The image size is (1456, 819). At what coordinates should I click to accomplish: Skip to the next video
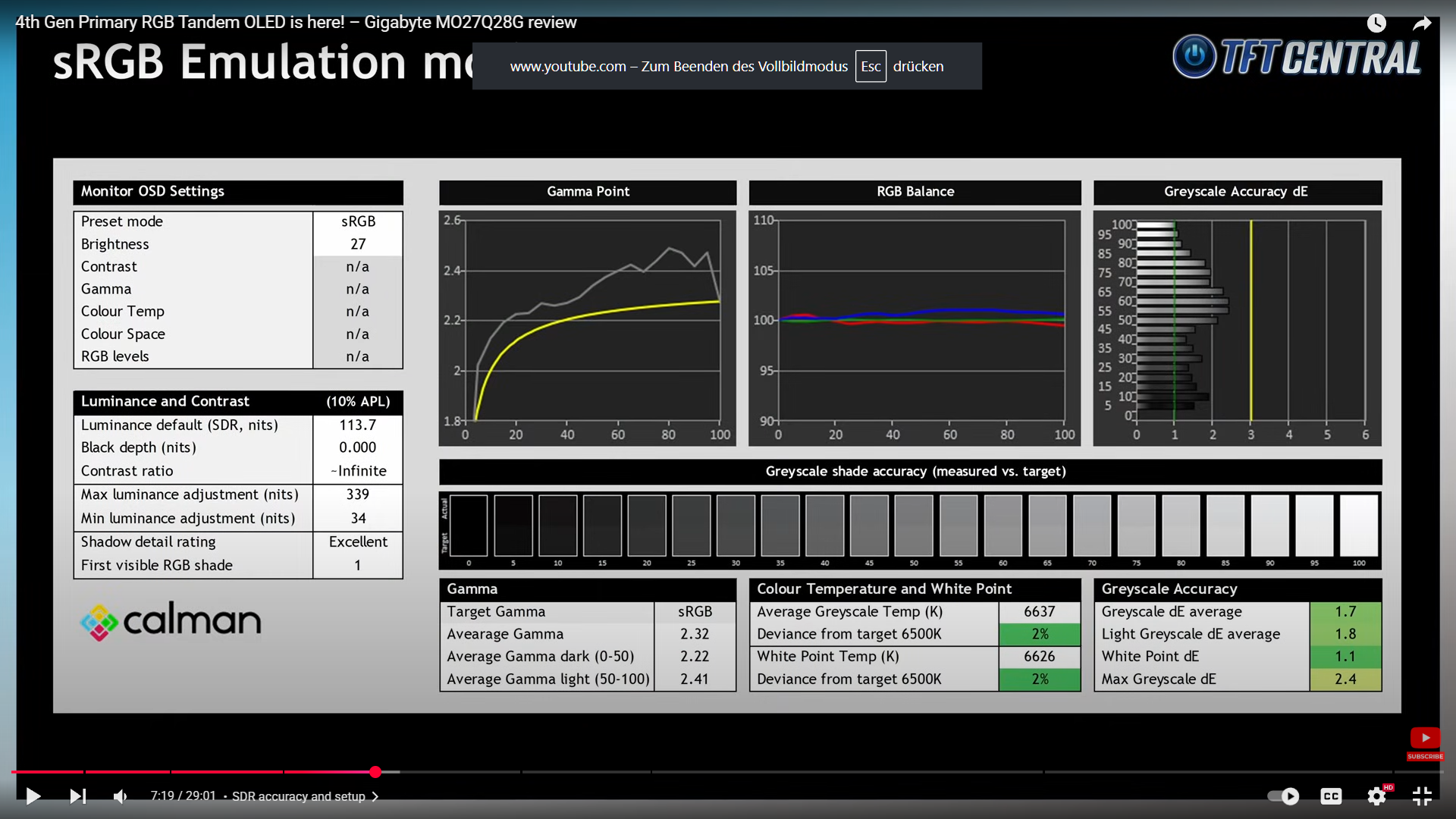pos(78,796)
